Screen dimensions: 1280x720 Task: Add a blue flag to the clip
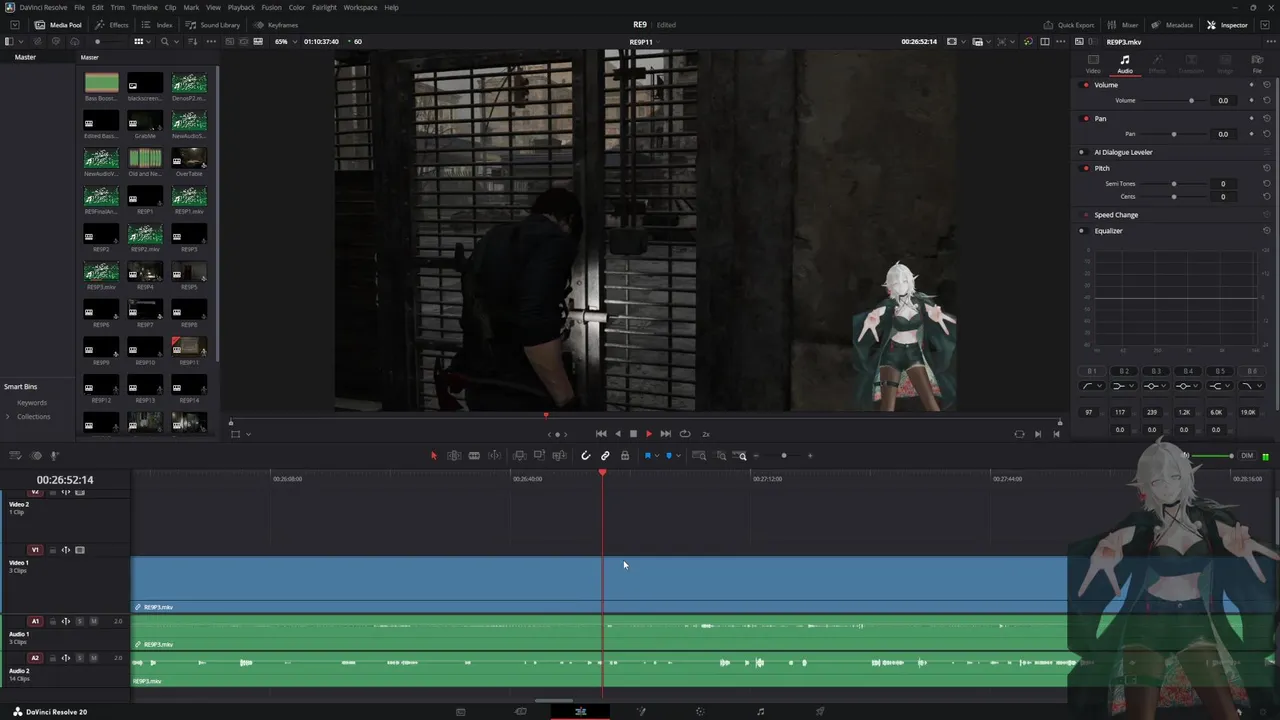tap(648, 456)
